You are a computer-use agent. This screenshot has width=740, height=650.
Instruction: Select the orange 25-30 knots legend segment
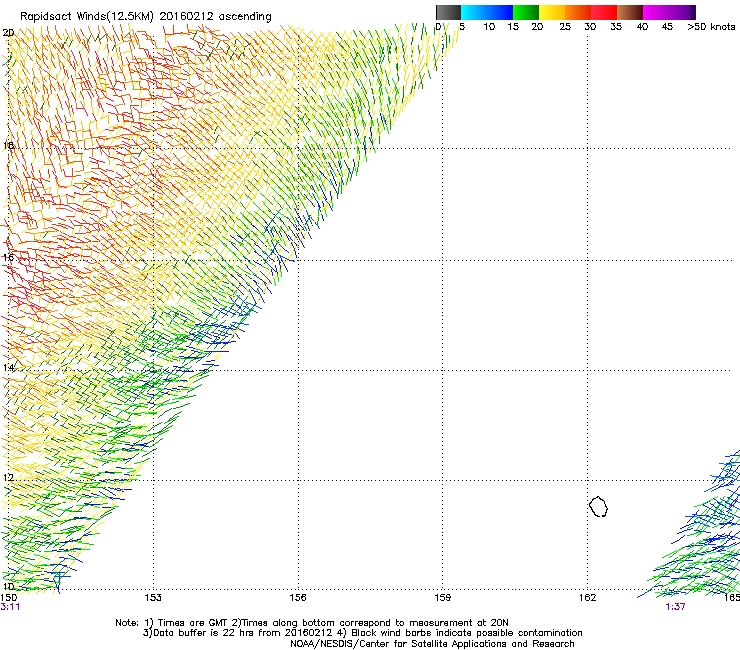coord(578,12)
